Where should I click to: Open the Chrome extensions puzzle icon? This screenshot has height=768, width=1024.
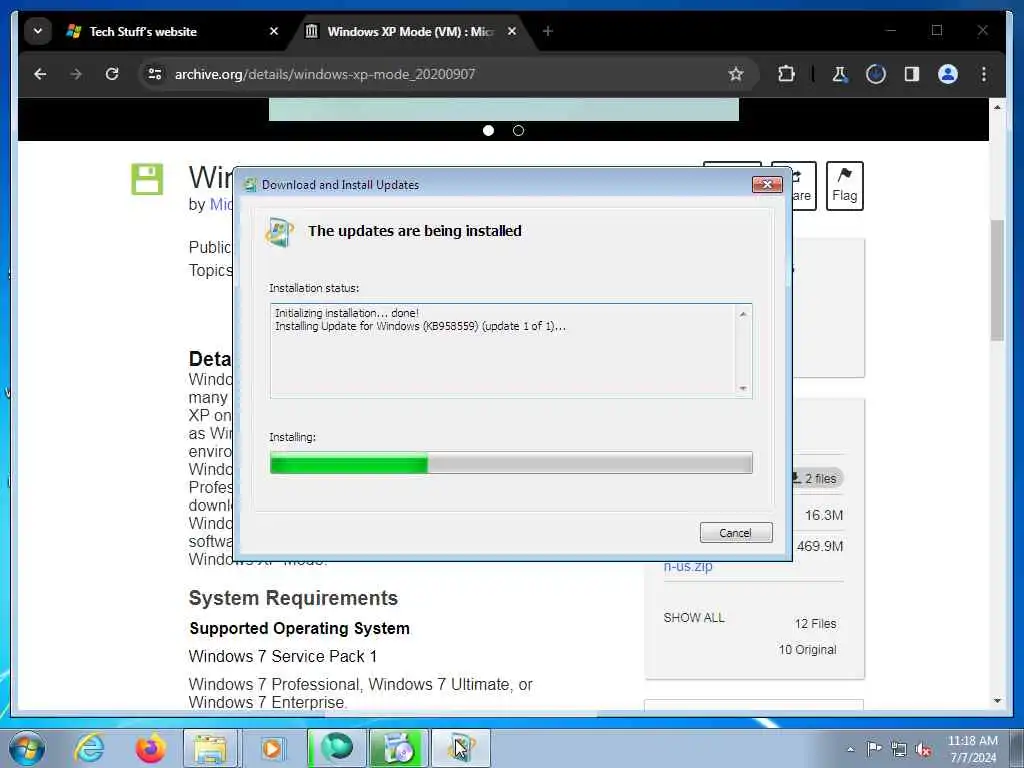coord(786,74)
